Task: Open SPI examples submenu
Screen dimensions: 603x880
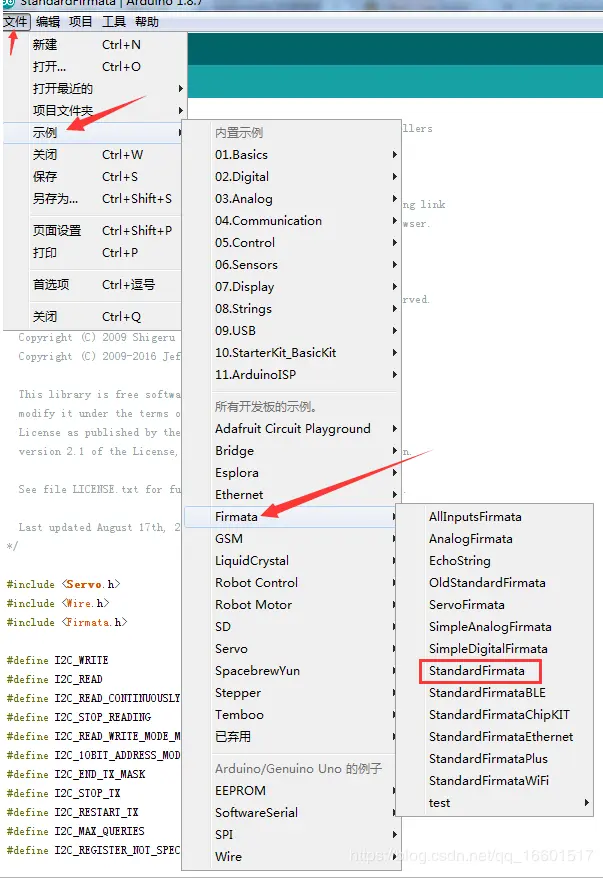Action: 291,835
